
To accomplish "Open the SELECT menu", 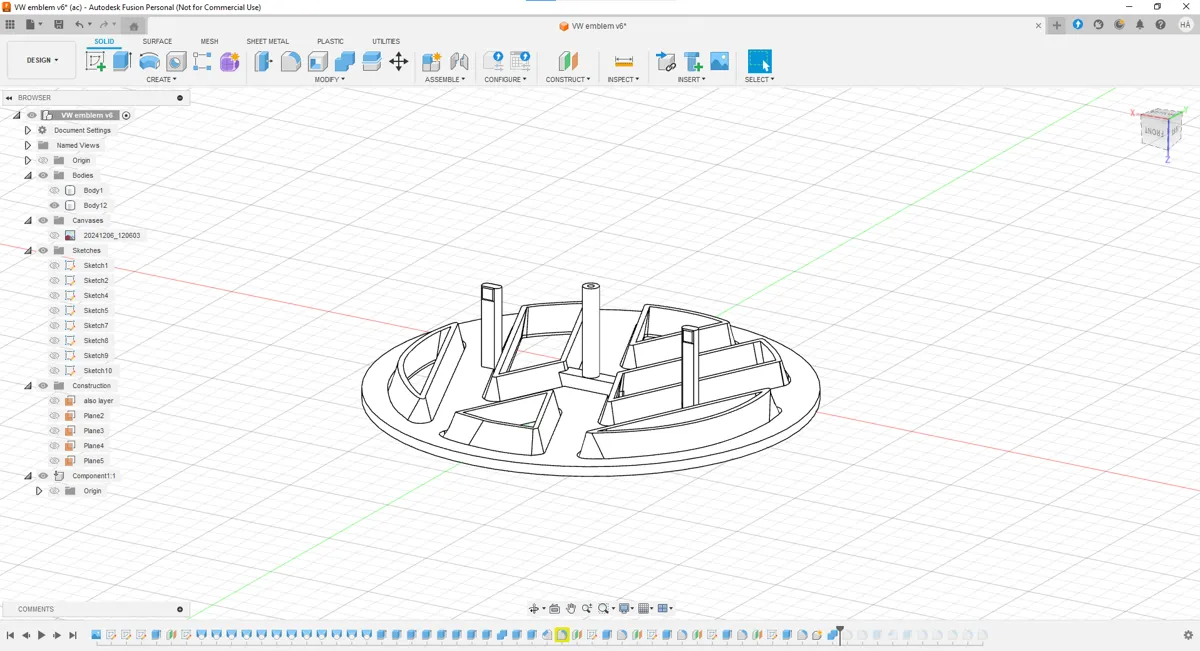I will point(760,79).
